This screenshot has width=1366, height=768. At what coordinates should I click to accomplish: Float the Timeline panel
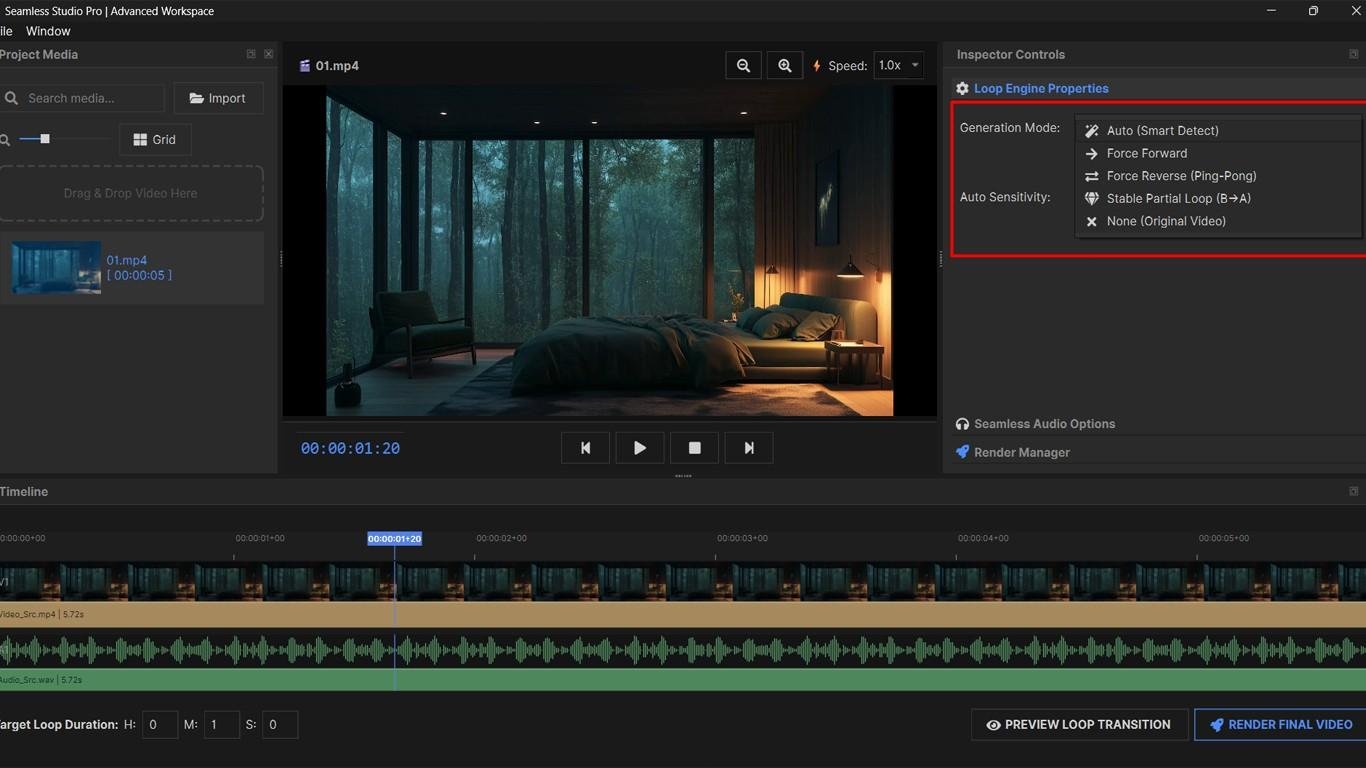point(1353,491)
